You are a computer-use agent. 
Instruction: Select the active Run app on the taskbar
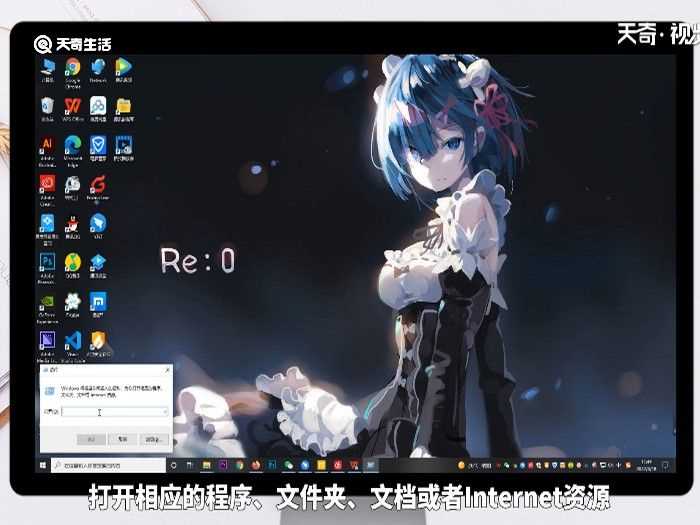pos(371,466)
